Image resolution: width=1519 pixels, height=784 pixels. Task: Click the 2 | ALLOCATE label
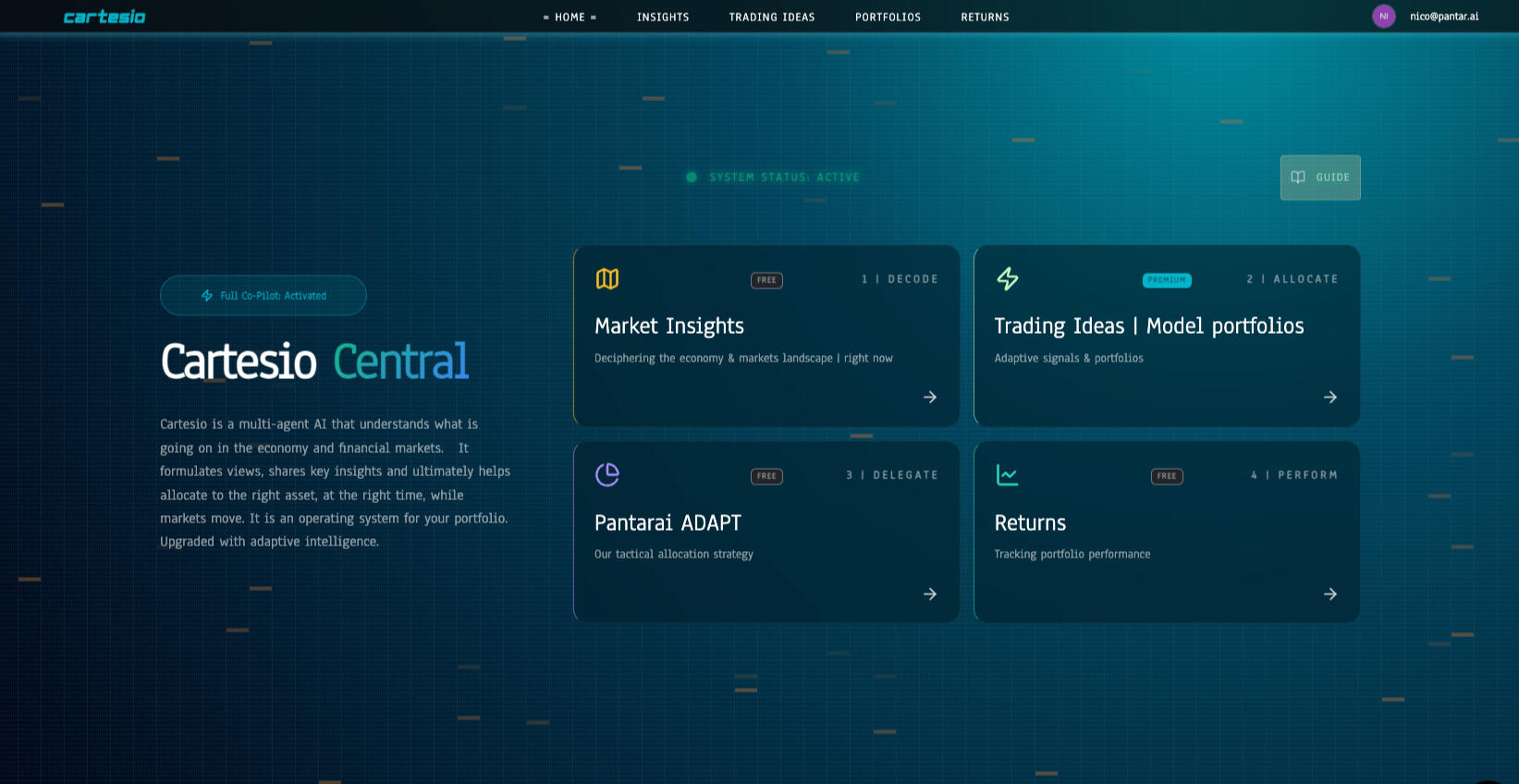pos(1292,279)
